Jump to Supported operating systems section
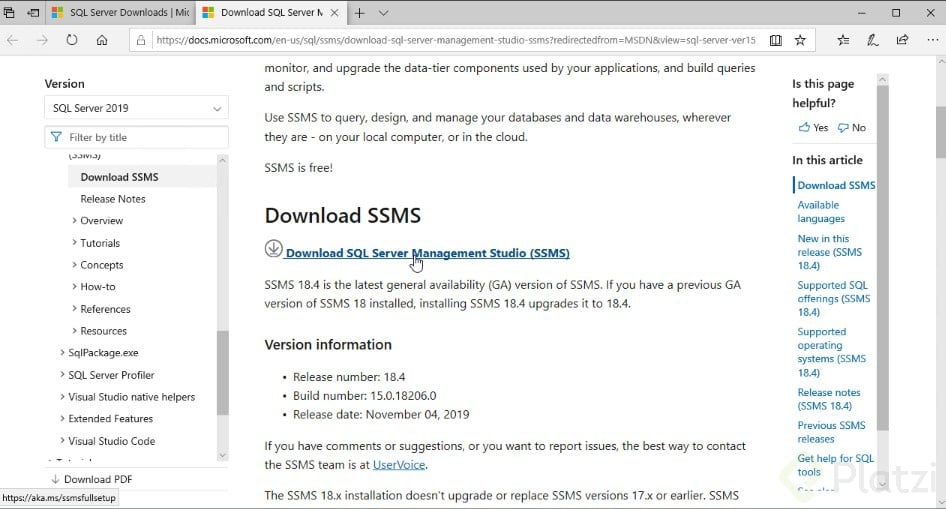The image size is (946, 509). [831, 352]
